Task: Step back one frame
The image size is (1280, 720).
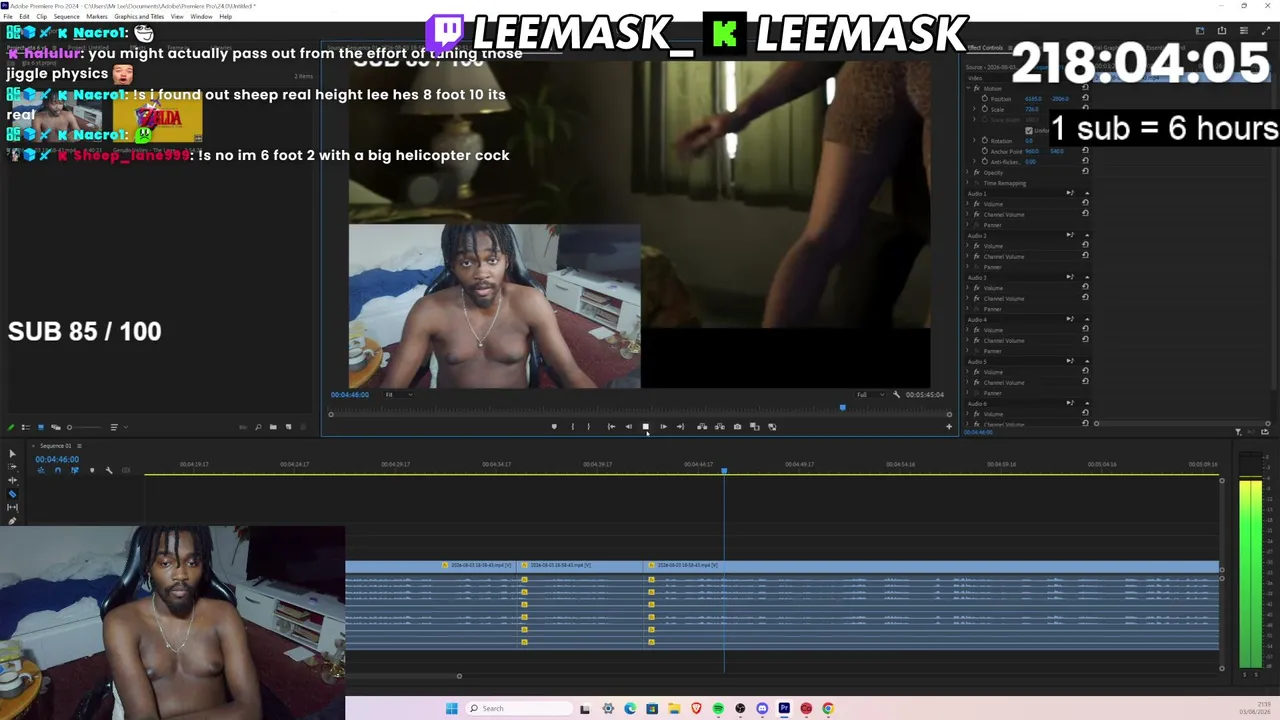Action: [628, 427]
